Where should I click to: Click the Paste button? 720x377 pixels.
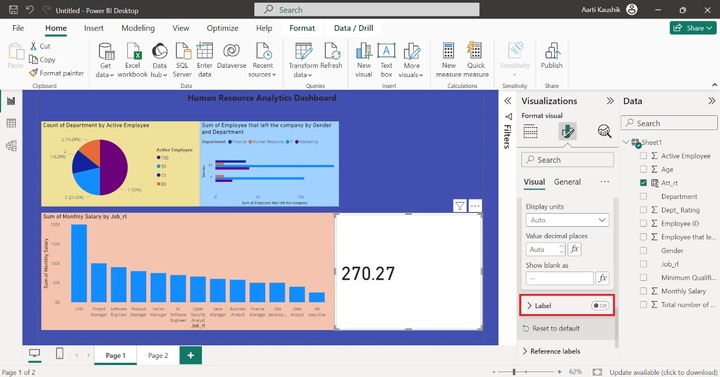coord(16,56)
